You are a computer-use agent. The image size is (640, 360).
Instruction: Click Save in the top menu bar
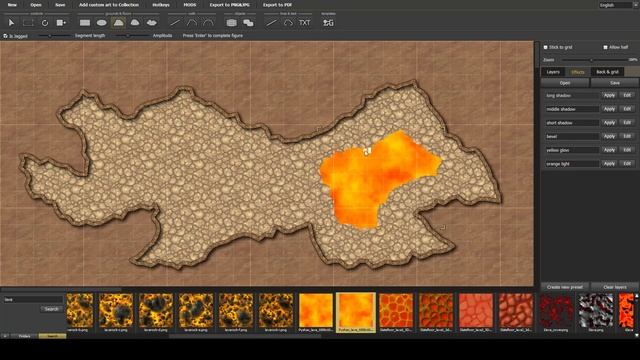[x=60, y=5]
